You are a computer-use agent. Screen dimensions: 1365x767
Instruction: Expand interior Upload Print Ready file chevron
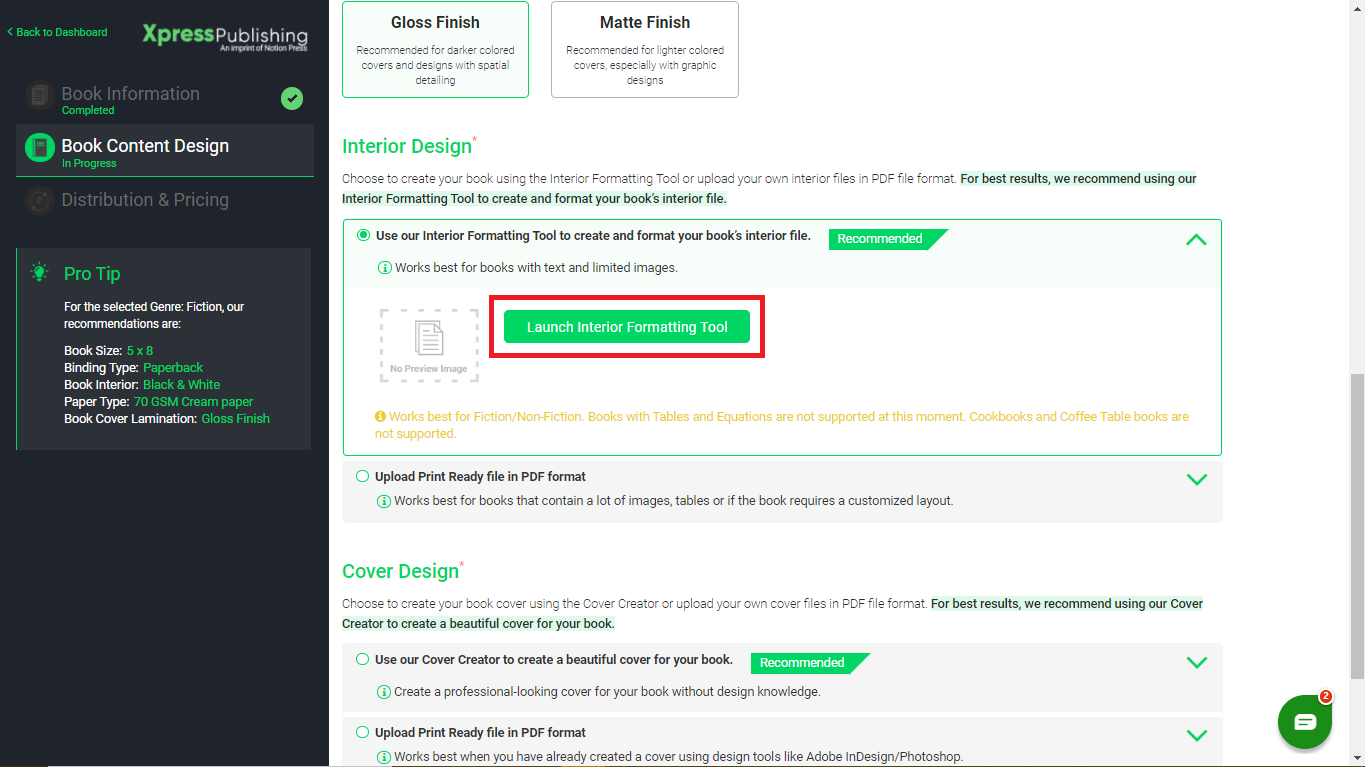point(1196,479)
